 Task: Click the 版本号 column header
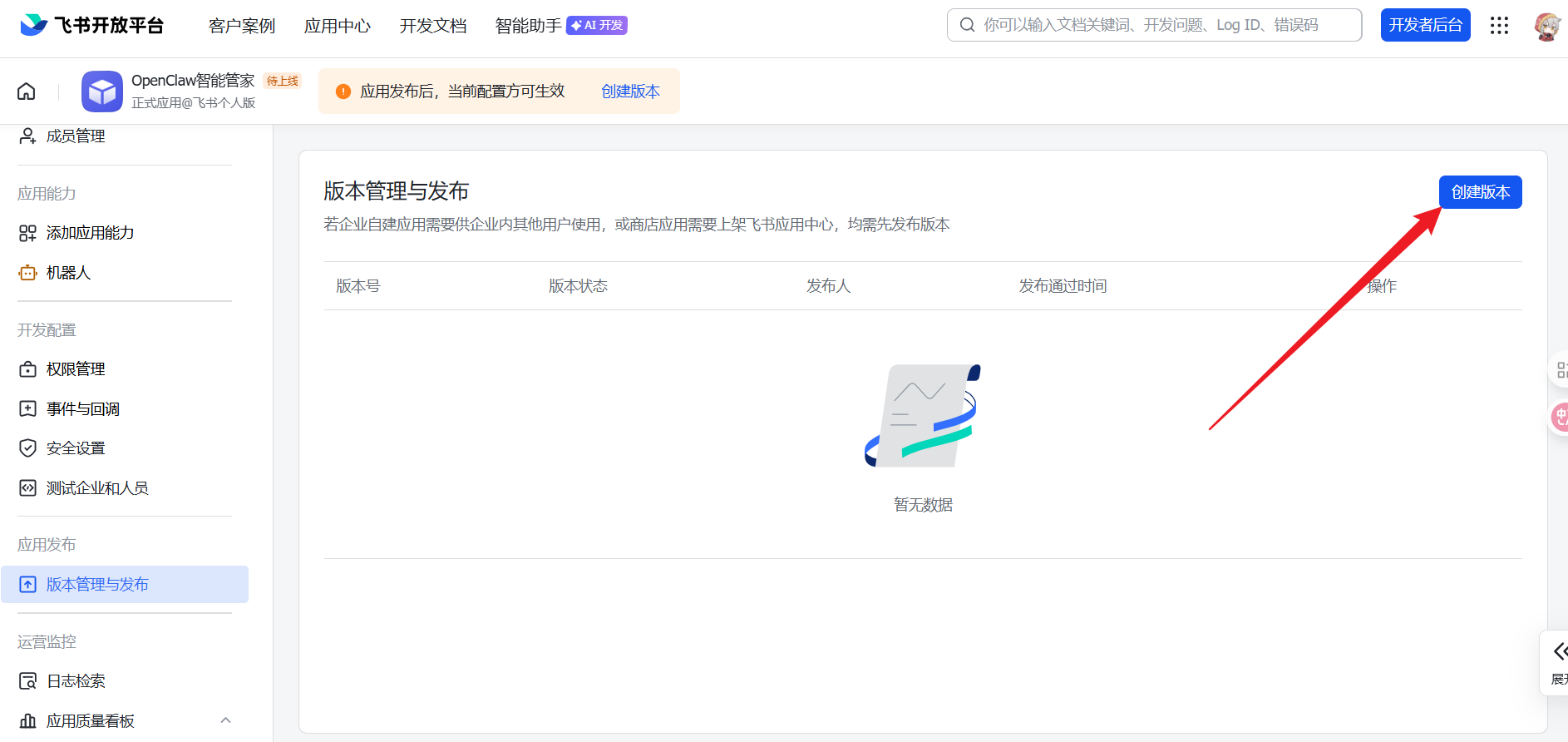358,286
